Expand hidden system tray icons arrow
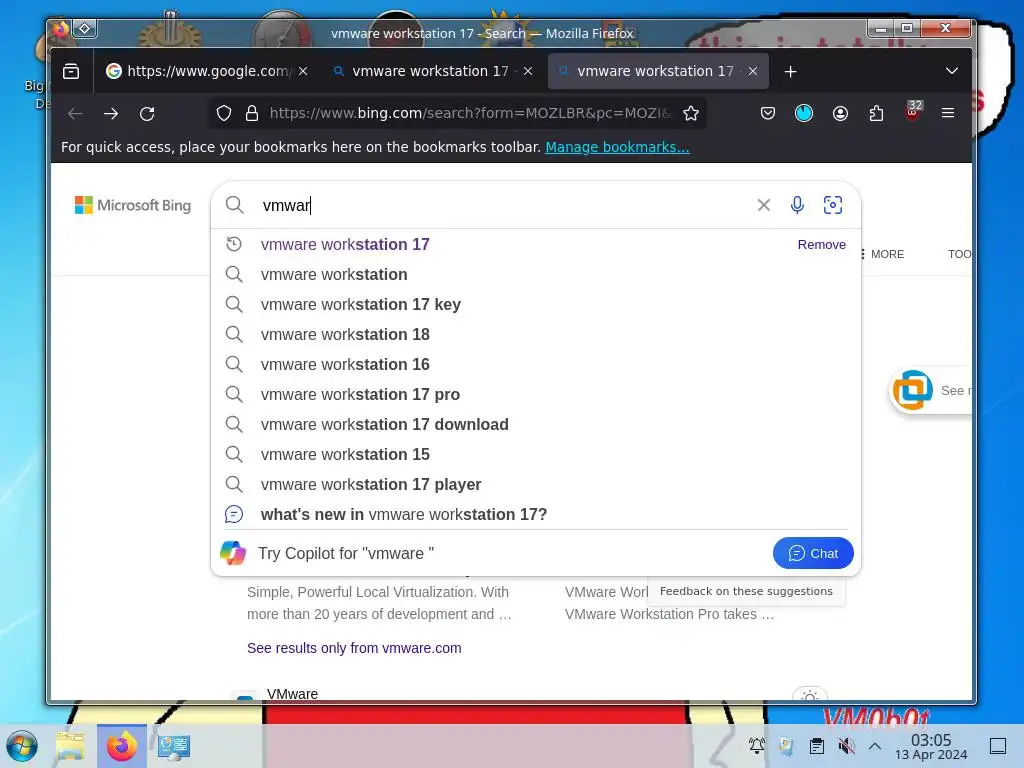Image resolution: width=1024 pixels, height=768 pixels. point(875,746)
